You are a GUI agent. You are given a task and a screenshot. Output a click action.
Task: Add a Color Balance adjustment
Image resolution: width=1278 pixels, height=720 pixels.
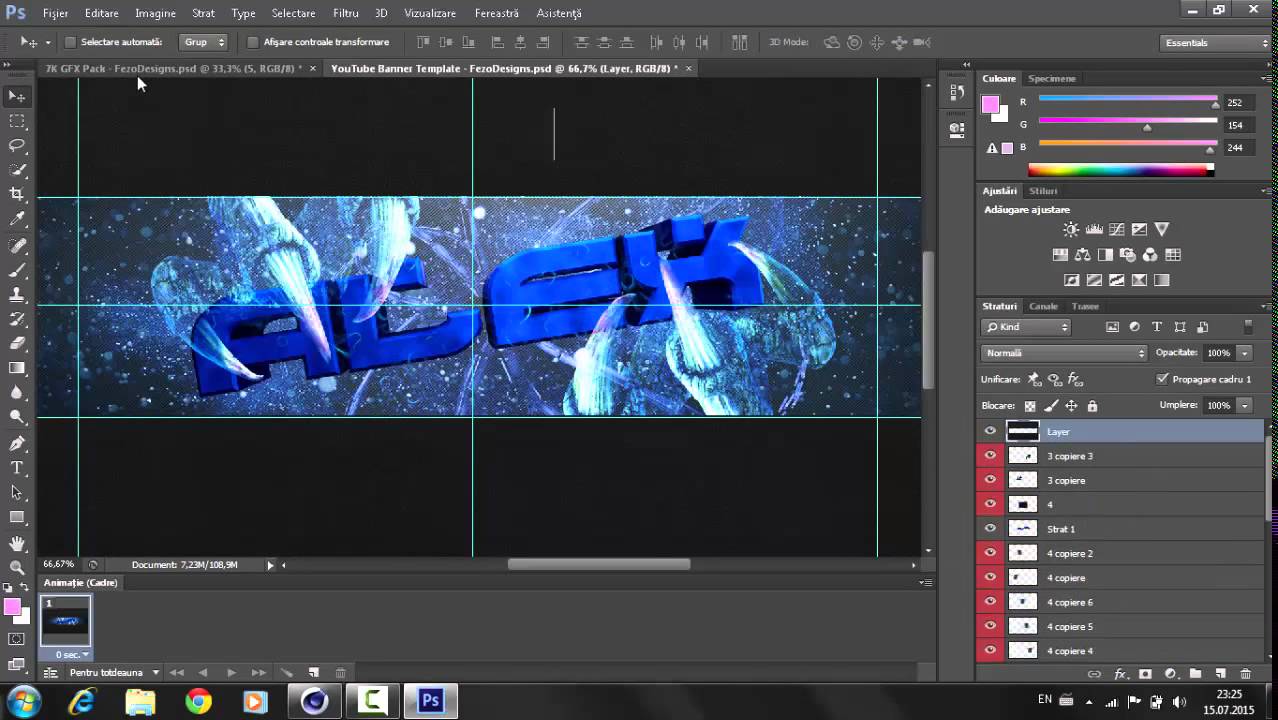click(1083, 255)
